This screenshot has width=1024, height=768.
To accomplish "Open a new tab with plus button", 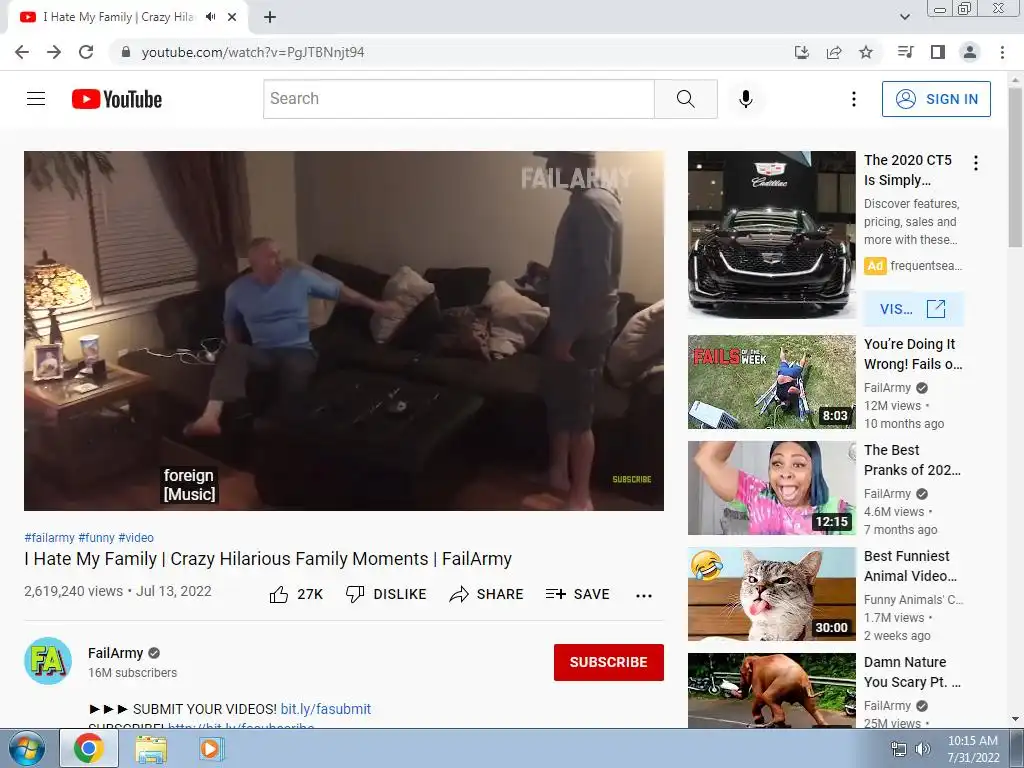I will (270, 18).
